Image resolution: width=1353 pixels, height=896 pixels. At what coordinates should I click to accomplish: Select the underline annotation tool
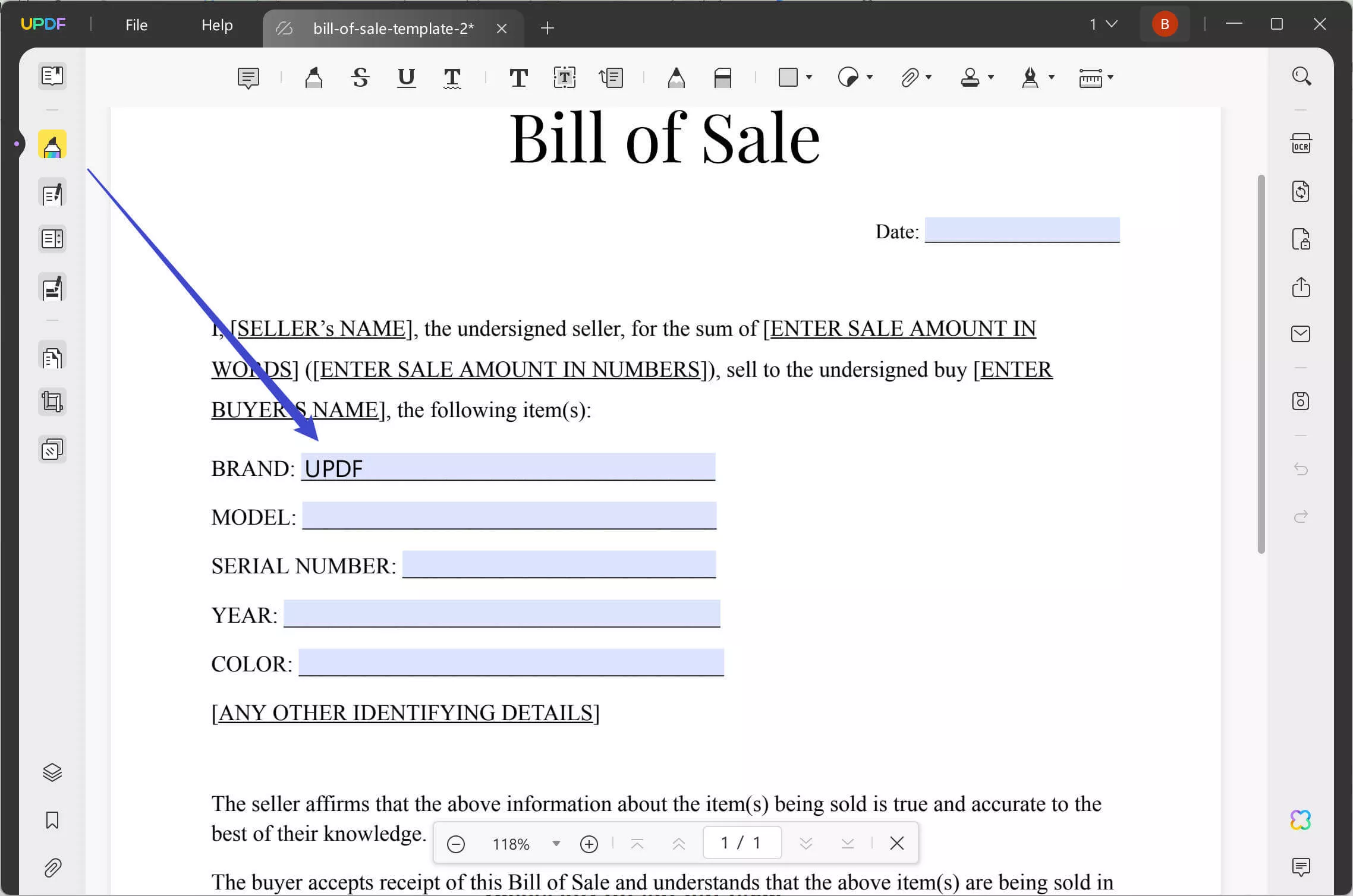406,77
